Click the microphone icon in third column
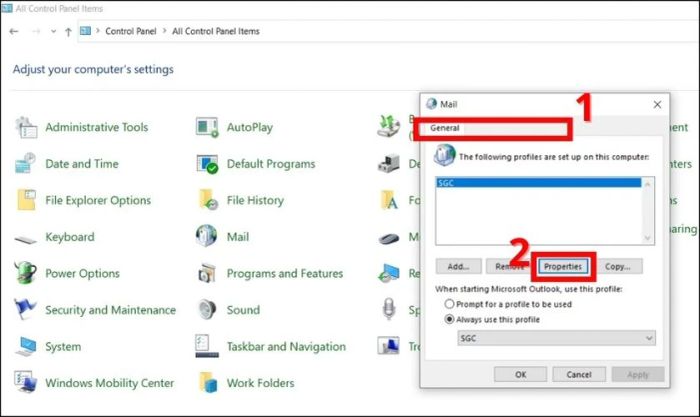The height and width of the screenshot is (417, 700). pos(389,309)
